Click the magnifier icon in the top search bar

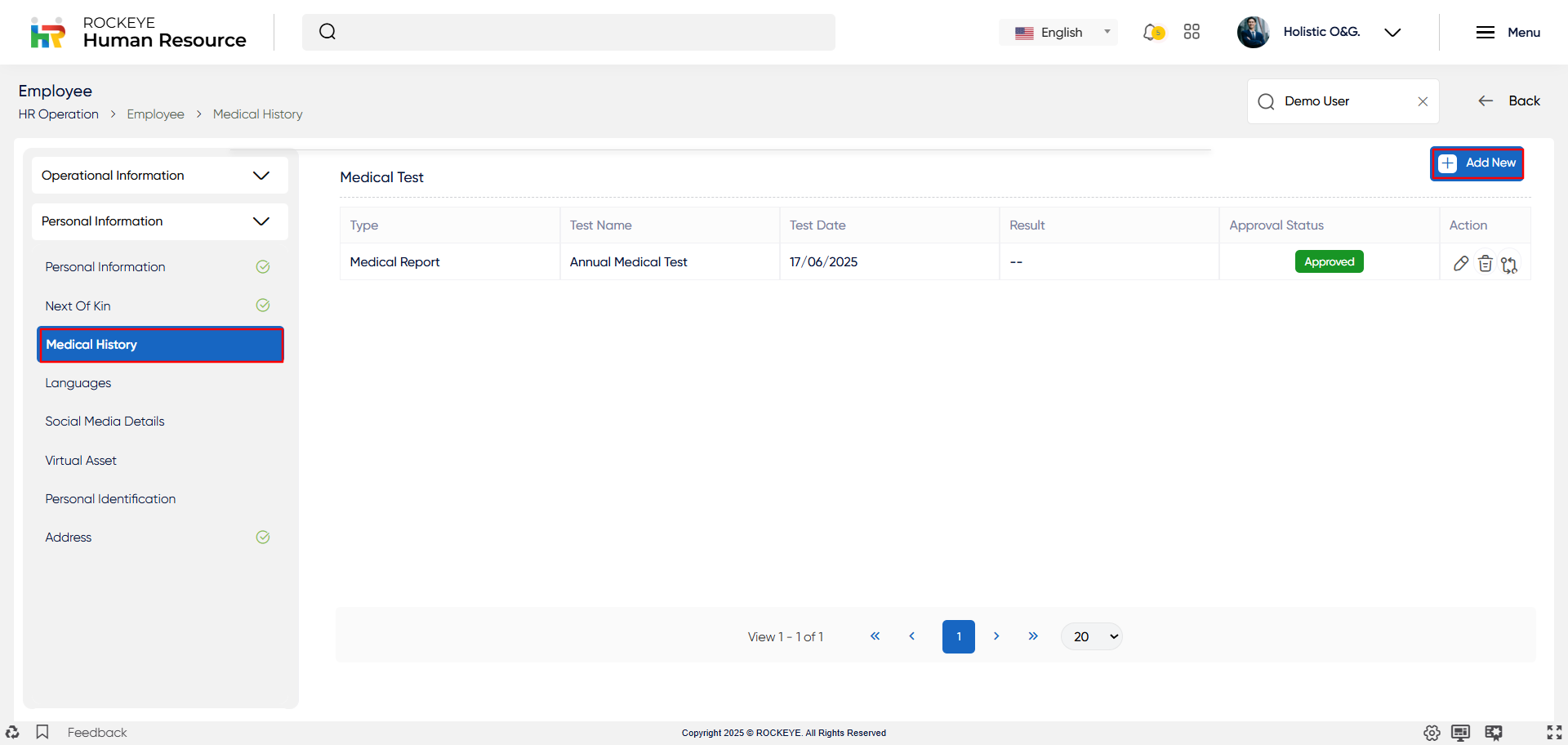[327, 32]
